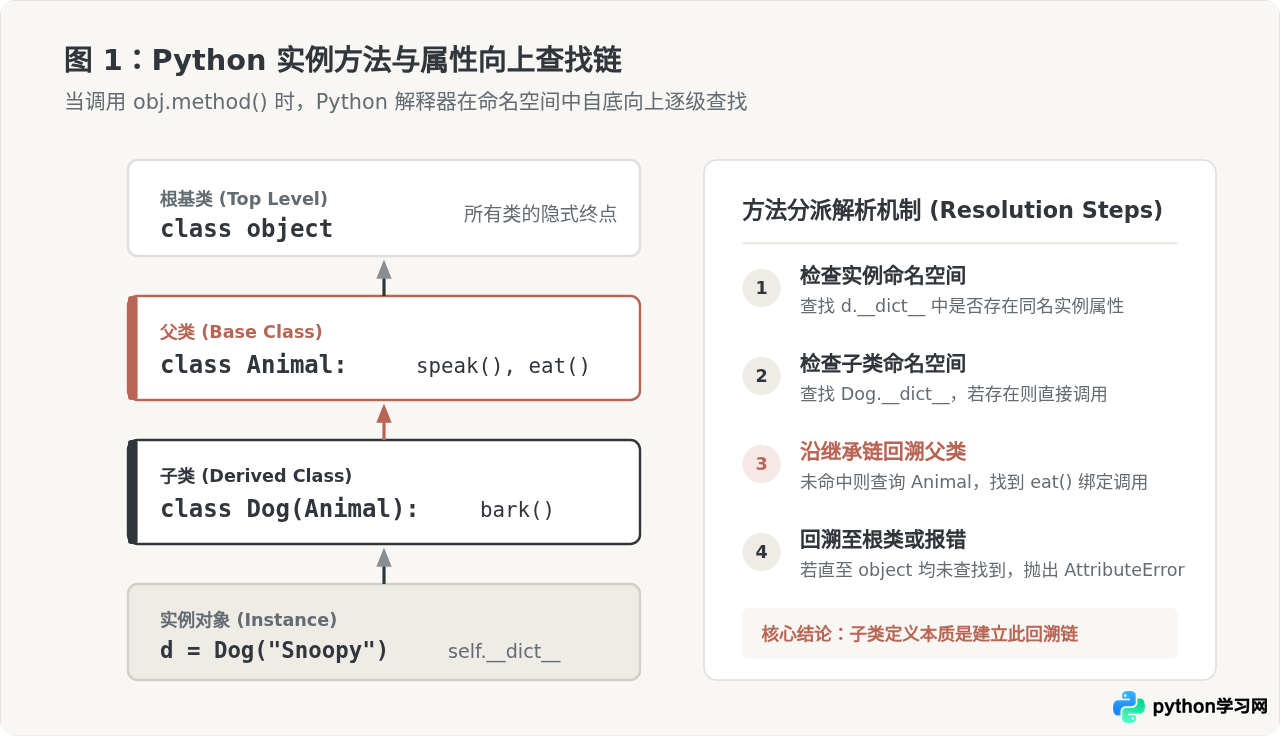Click the "self.__dict__" text
This screenshot has width=1280, height=736.
[504, 652]
